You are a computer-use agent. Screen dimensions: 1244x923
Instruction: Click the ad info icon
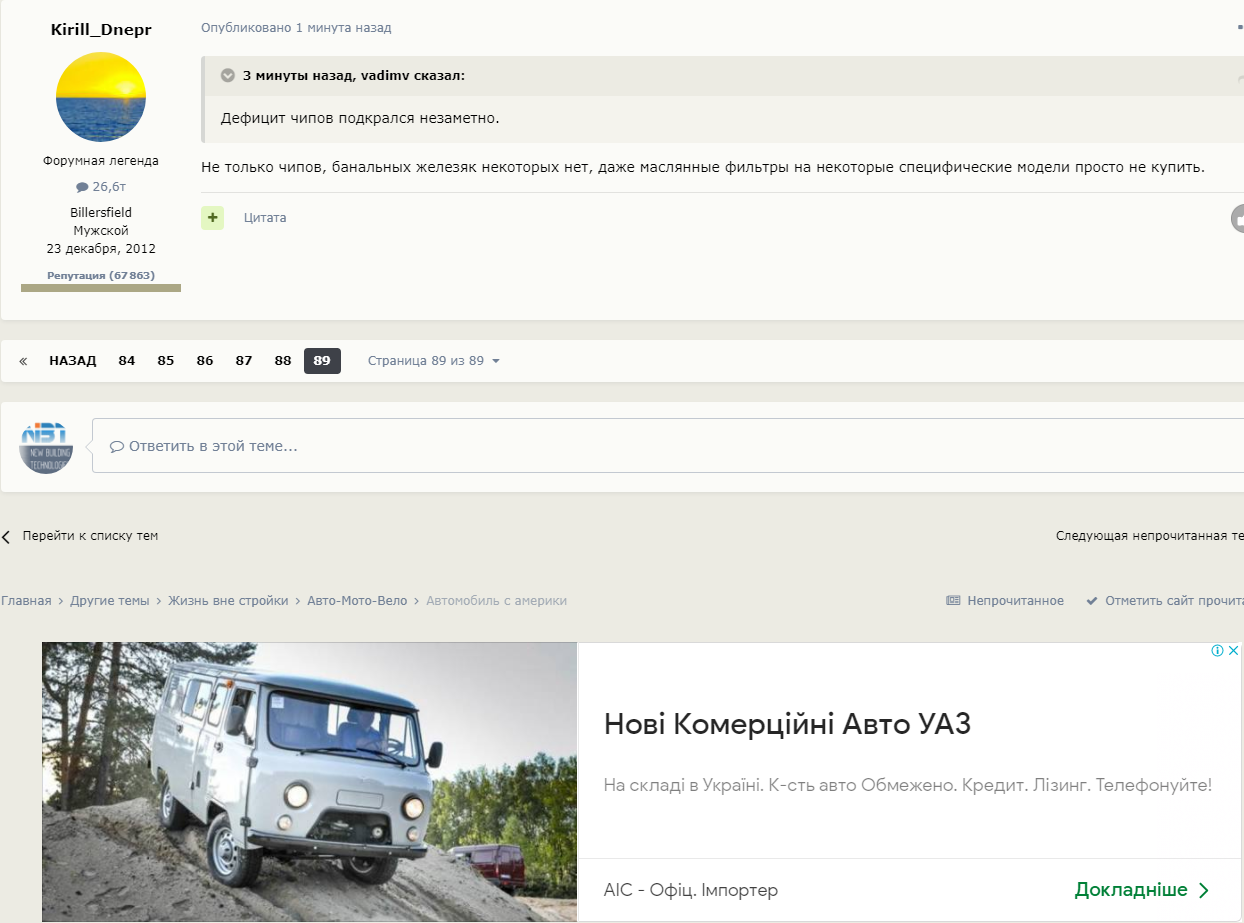pos(1217,651)
